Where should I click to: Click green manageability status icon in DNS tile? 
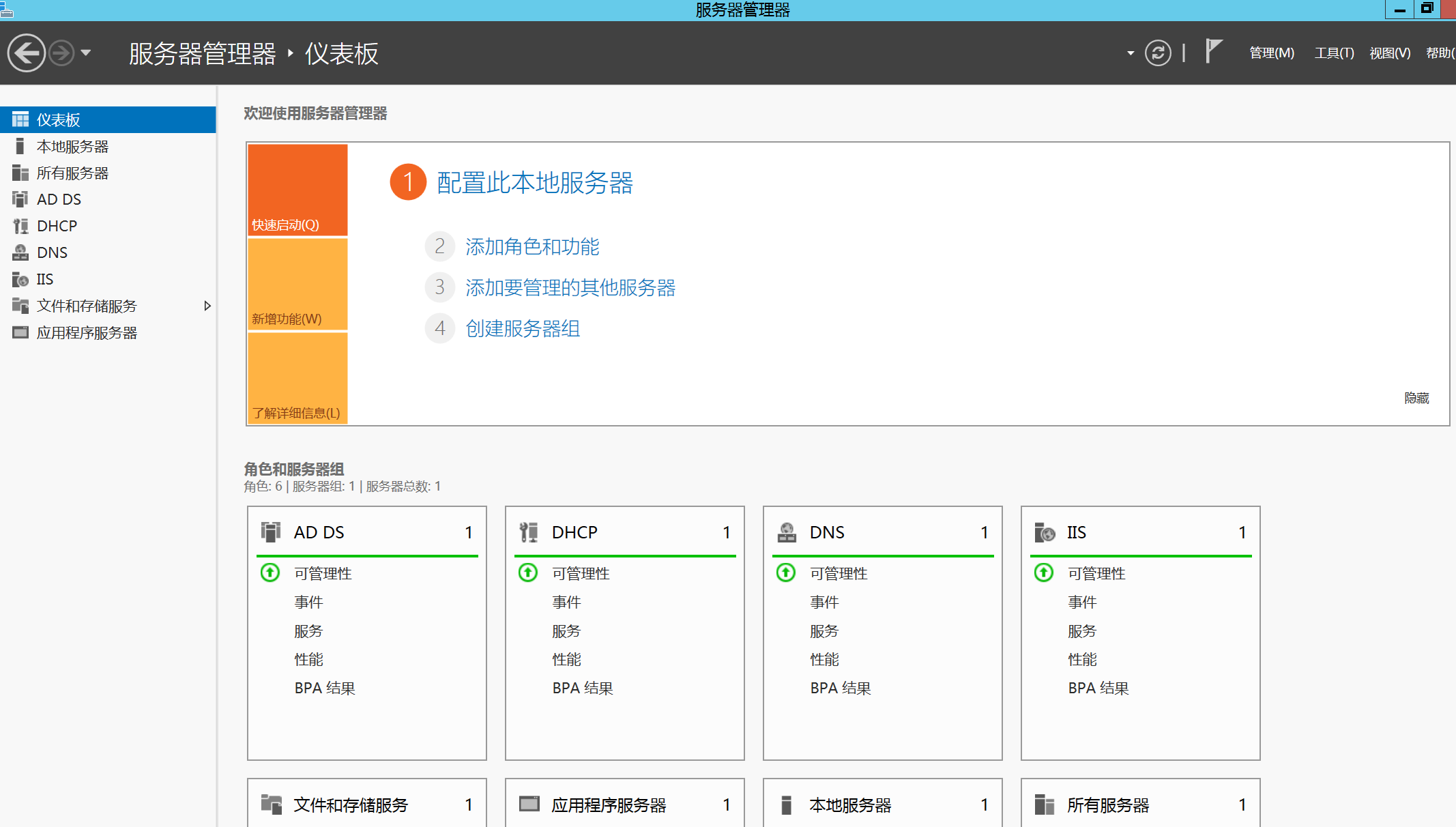pos(786,572)
